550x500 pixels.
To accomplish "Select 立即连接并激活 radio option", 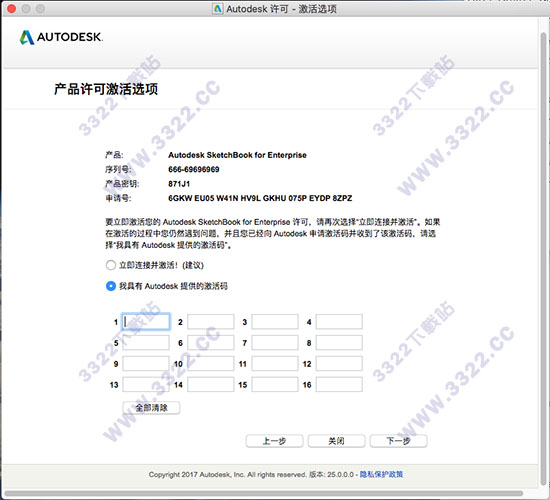I will [110, 265].
